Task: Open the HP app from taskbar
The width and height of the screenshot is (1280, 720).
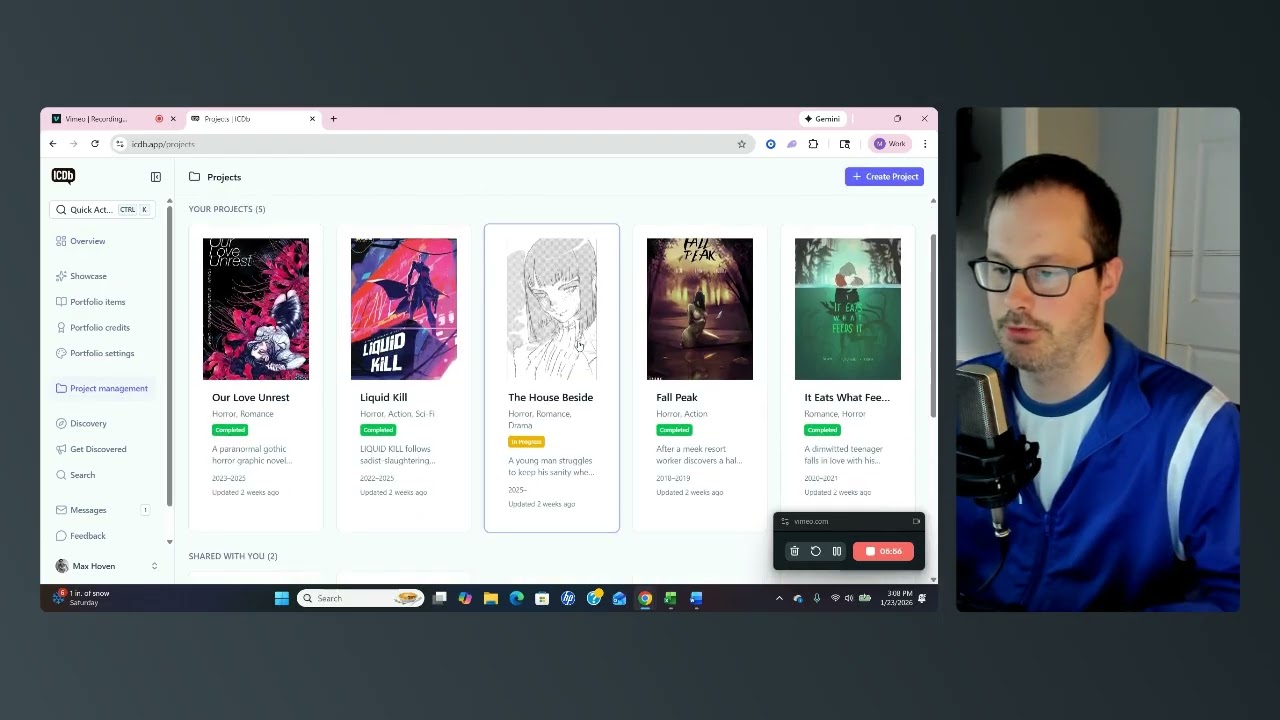Action: [x=568, y=598]
